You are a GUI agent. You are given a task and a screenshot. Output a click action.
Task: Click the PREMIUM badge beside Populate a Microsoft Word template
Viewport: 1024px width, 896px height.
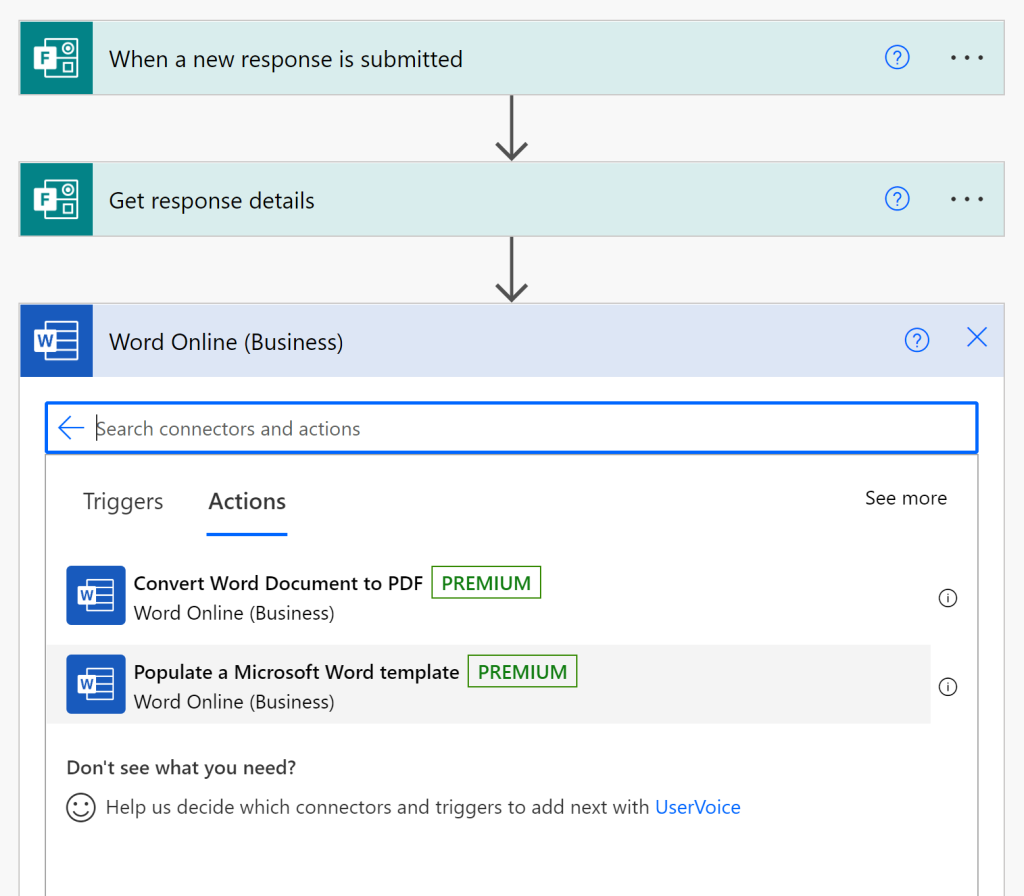(x=522, y=671)
